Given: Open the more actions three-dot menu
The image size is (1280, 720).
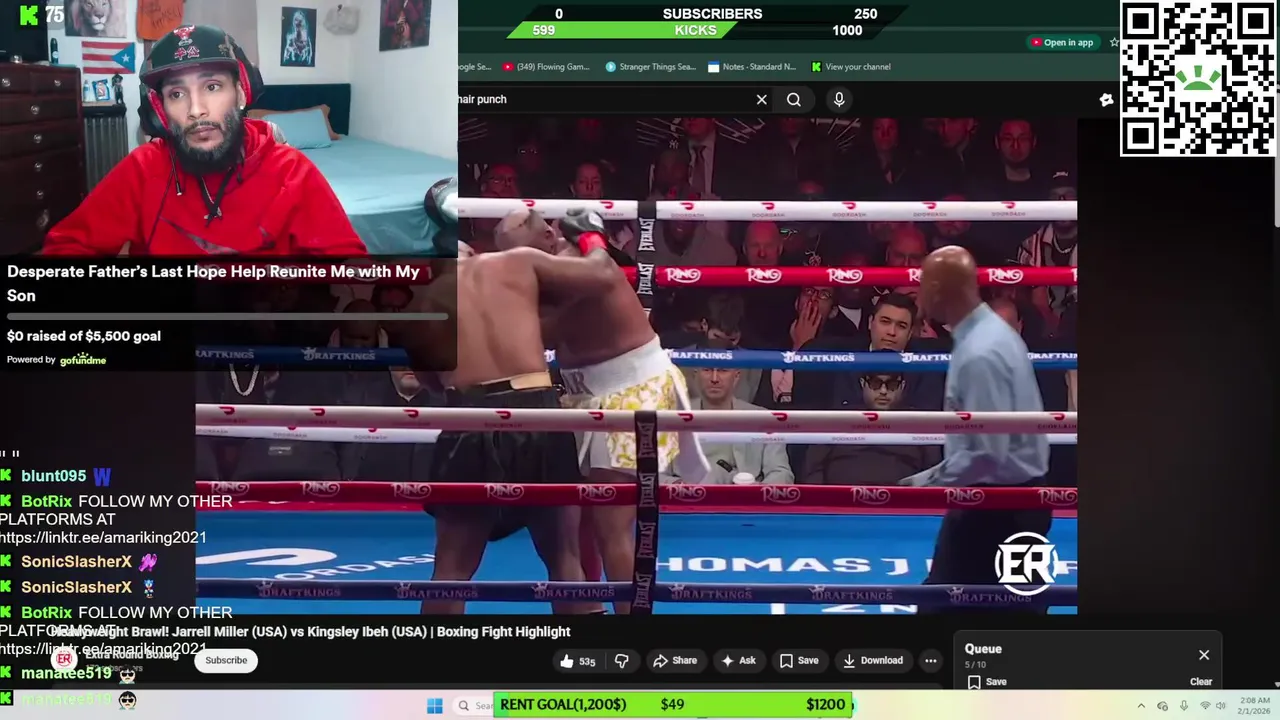Looking at the screenshot, I should coord(931,661).
